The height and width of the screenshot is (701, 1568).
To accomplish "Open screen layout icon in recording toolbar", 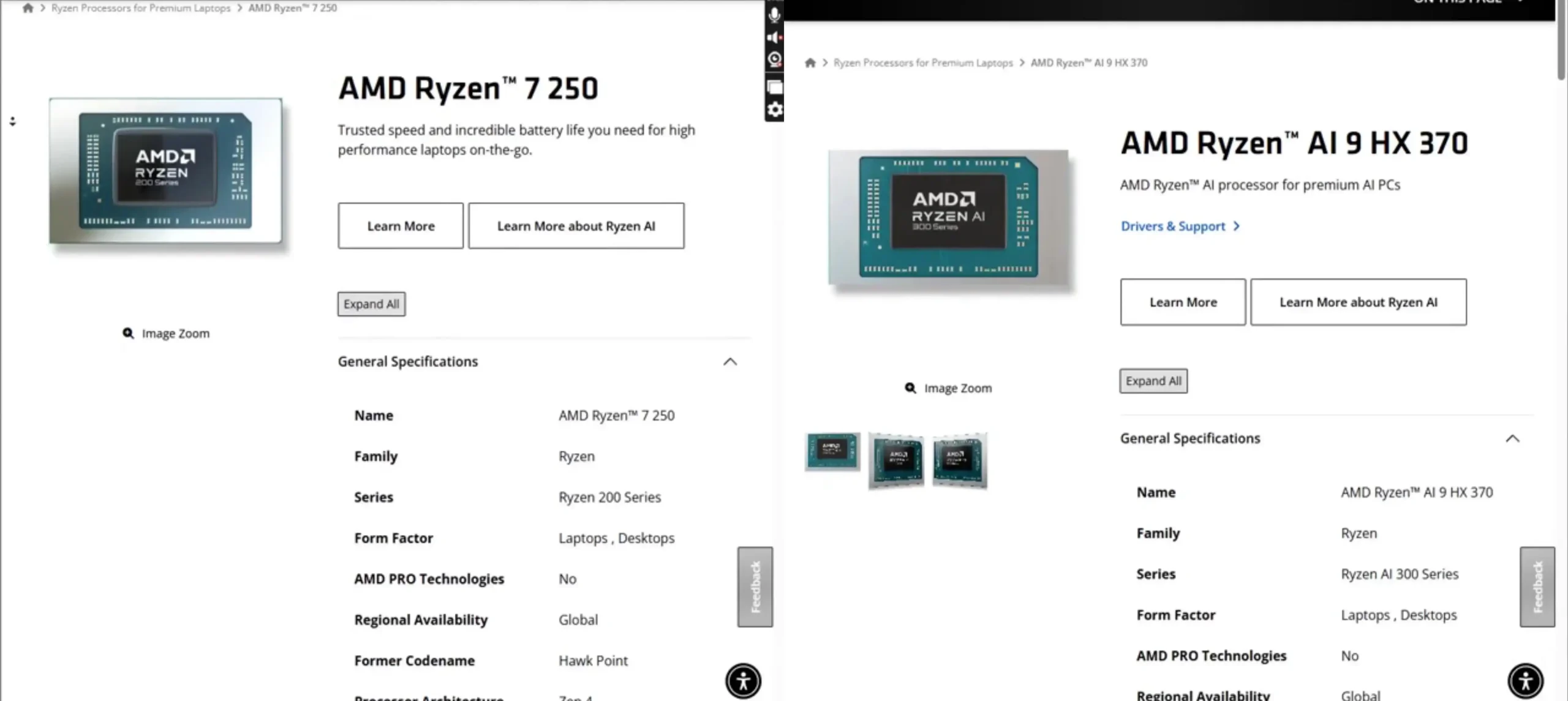I will [774, 87].
